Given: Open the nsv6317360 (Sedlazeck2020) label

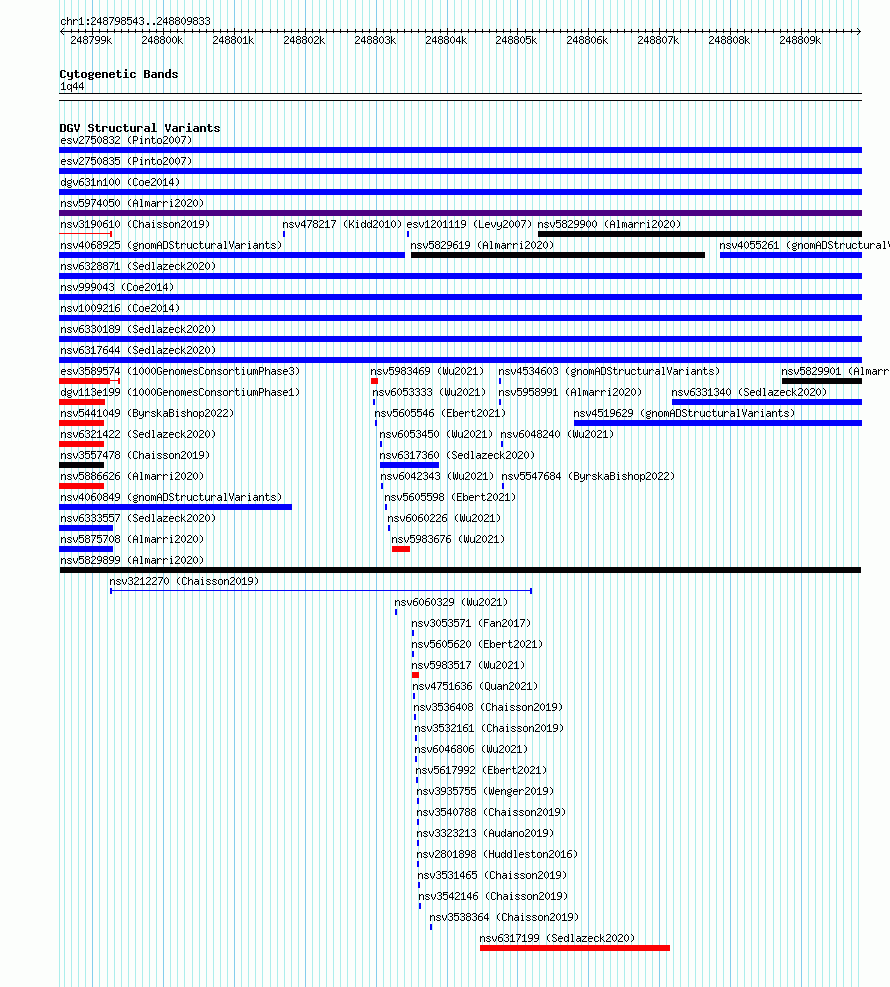Looking at the screenshot, I should click(457, 455).
